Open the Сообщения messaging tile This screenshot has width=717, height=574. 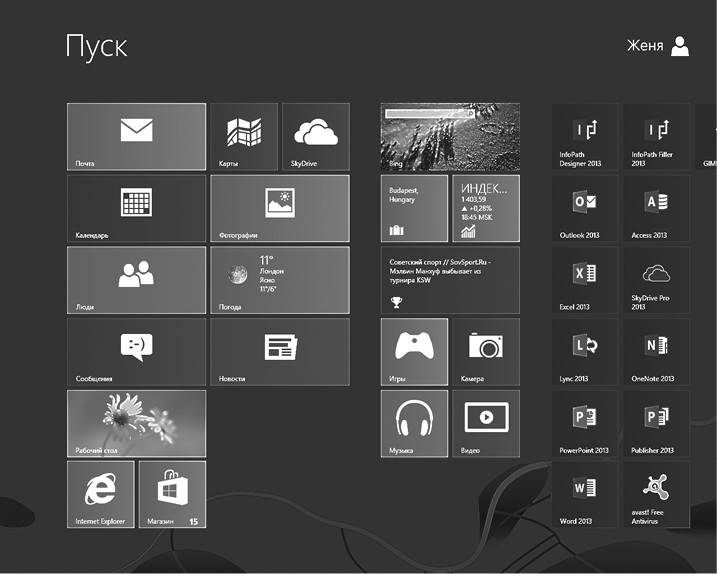136,352
